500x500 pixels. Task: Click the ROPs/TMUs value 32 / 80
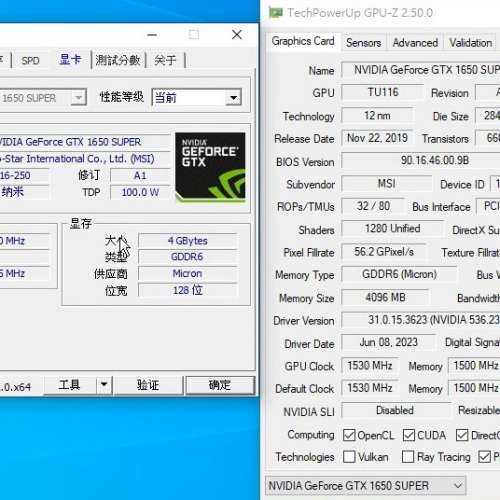(373, 206)
